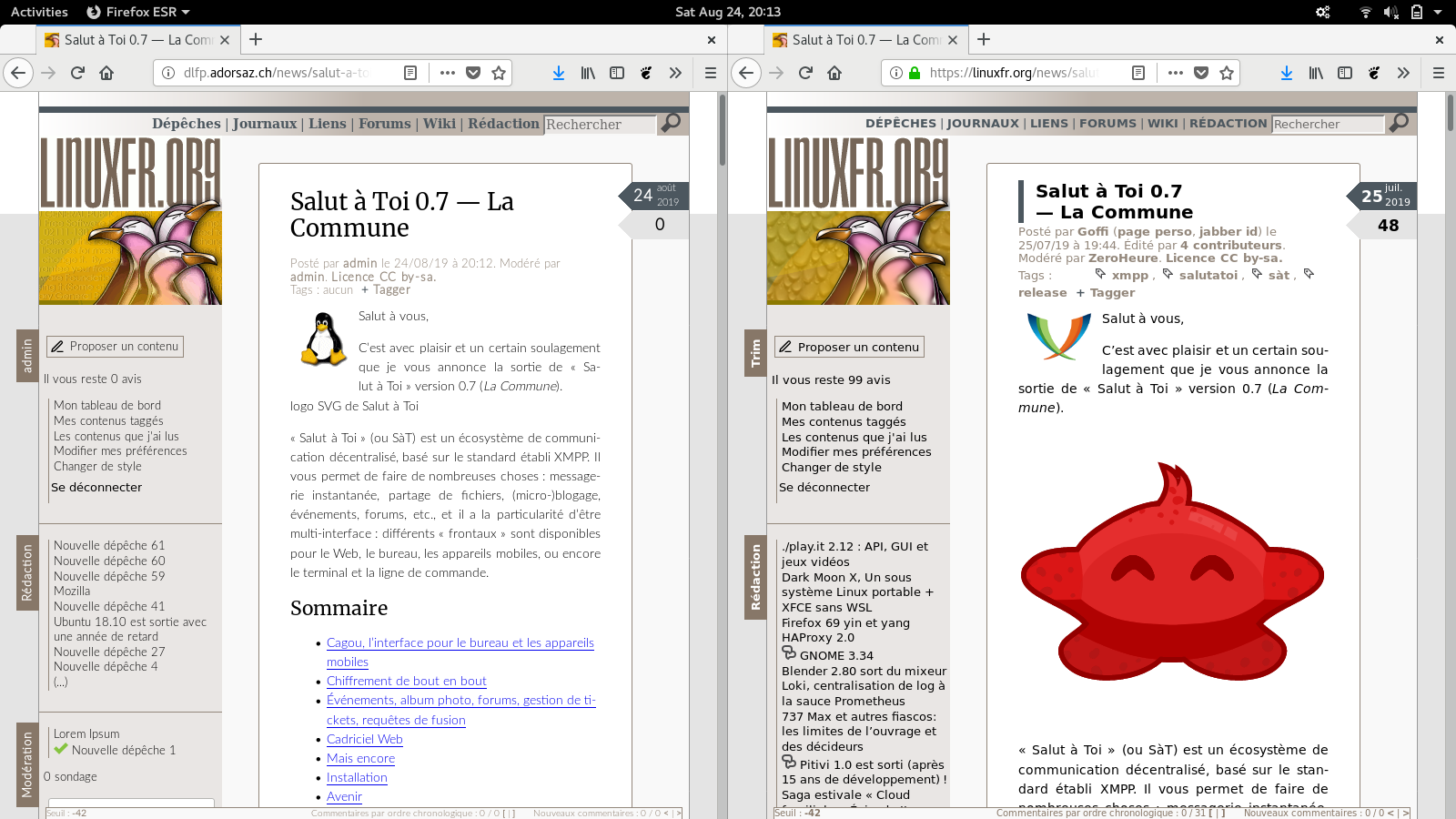Save to Pocket in right Firefox window

point(1201,73)
